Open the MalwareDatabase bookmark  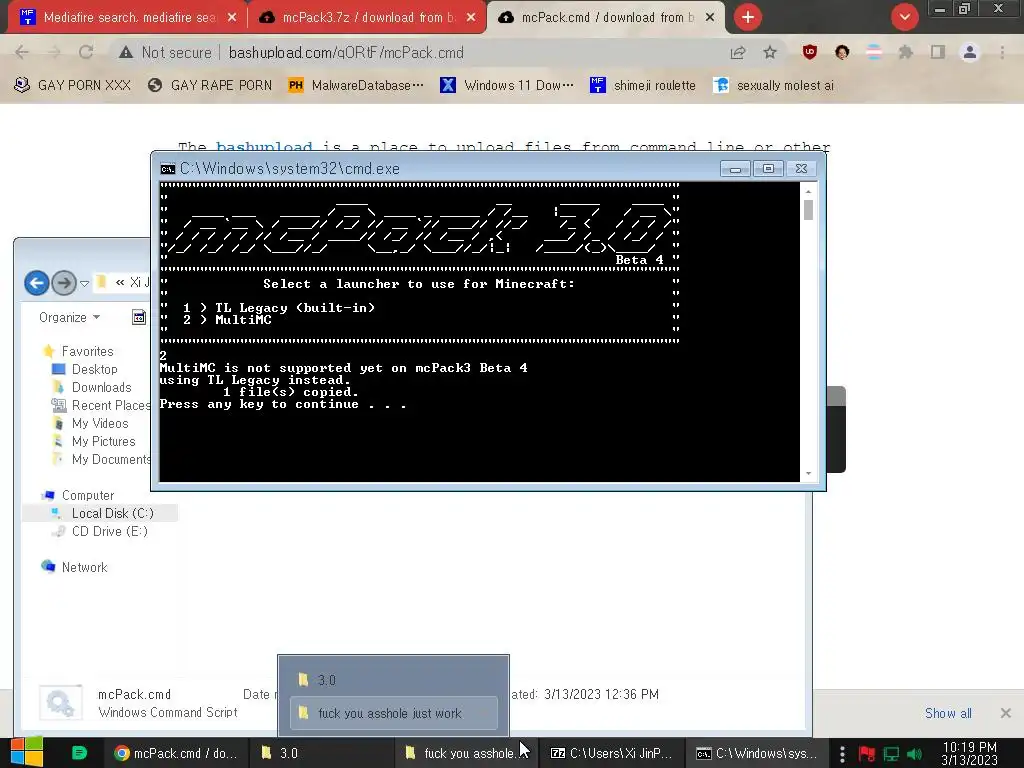coord(356,85)
